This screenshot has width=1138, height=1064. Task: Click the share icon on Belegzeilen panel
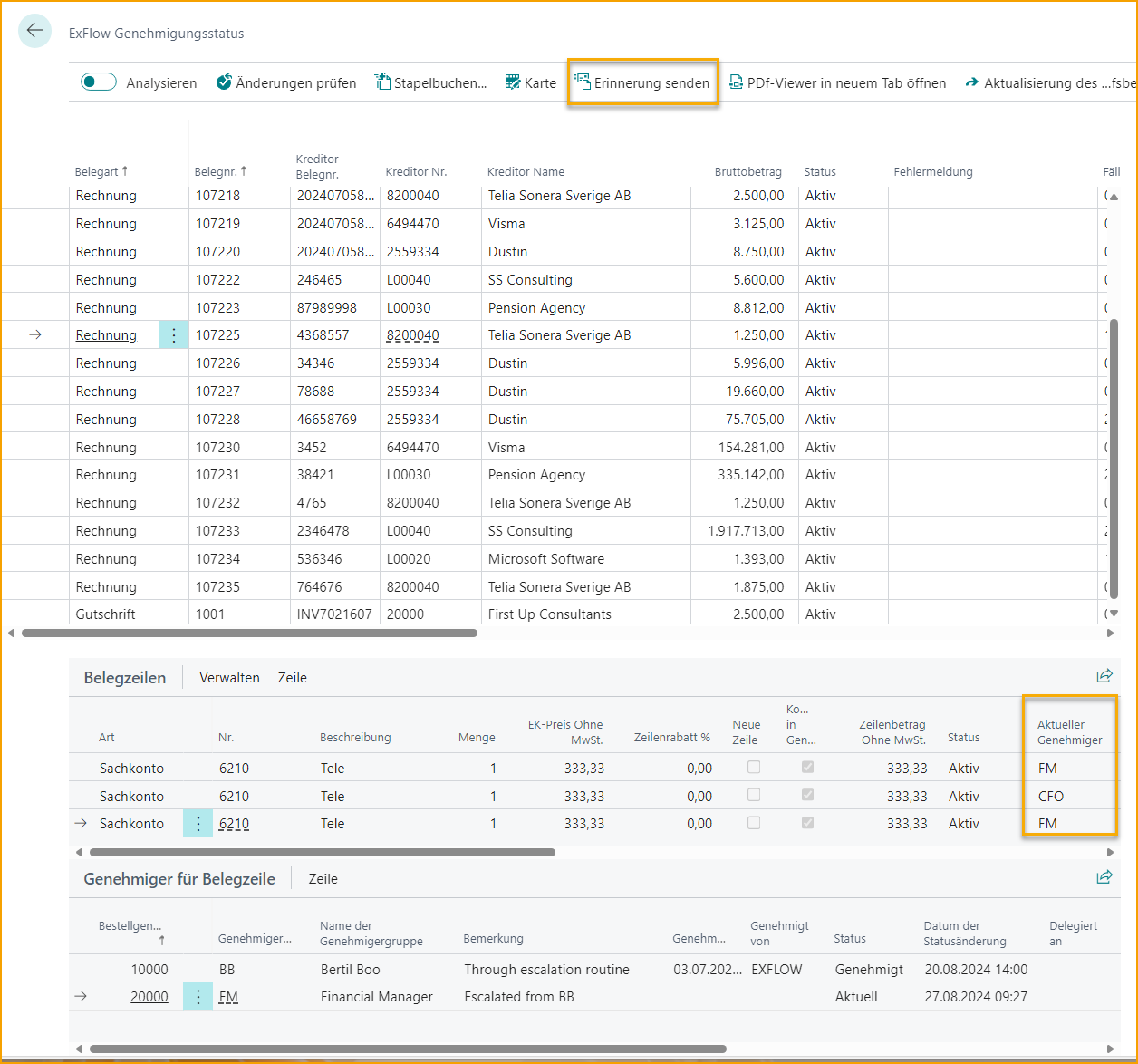click(x=1104, y=675)
